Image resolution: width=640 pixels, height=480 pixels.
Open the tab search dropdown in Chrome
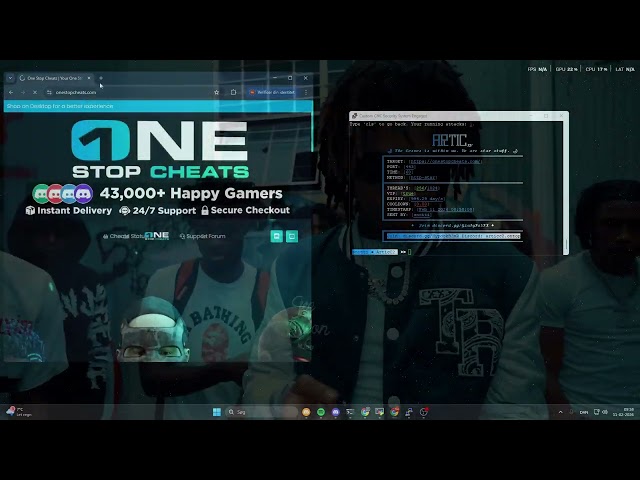pos(10,78)
